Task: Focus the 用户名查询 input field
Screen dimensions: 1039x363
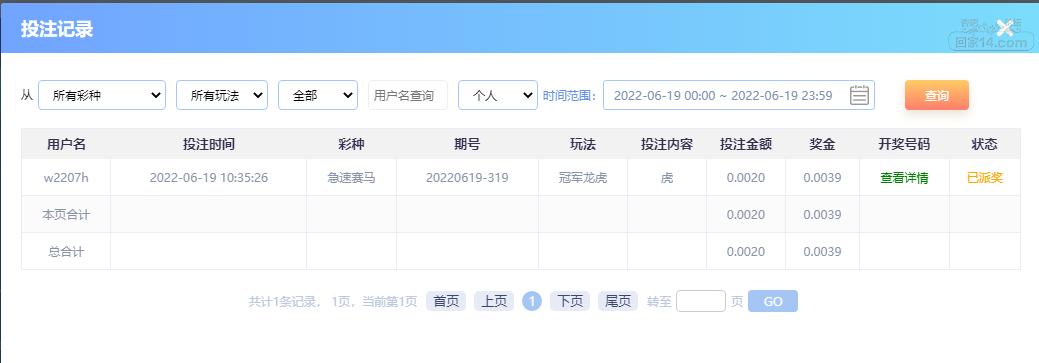Action: click(x=408, y=95)
